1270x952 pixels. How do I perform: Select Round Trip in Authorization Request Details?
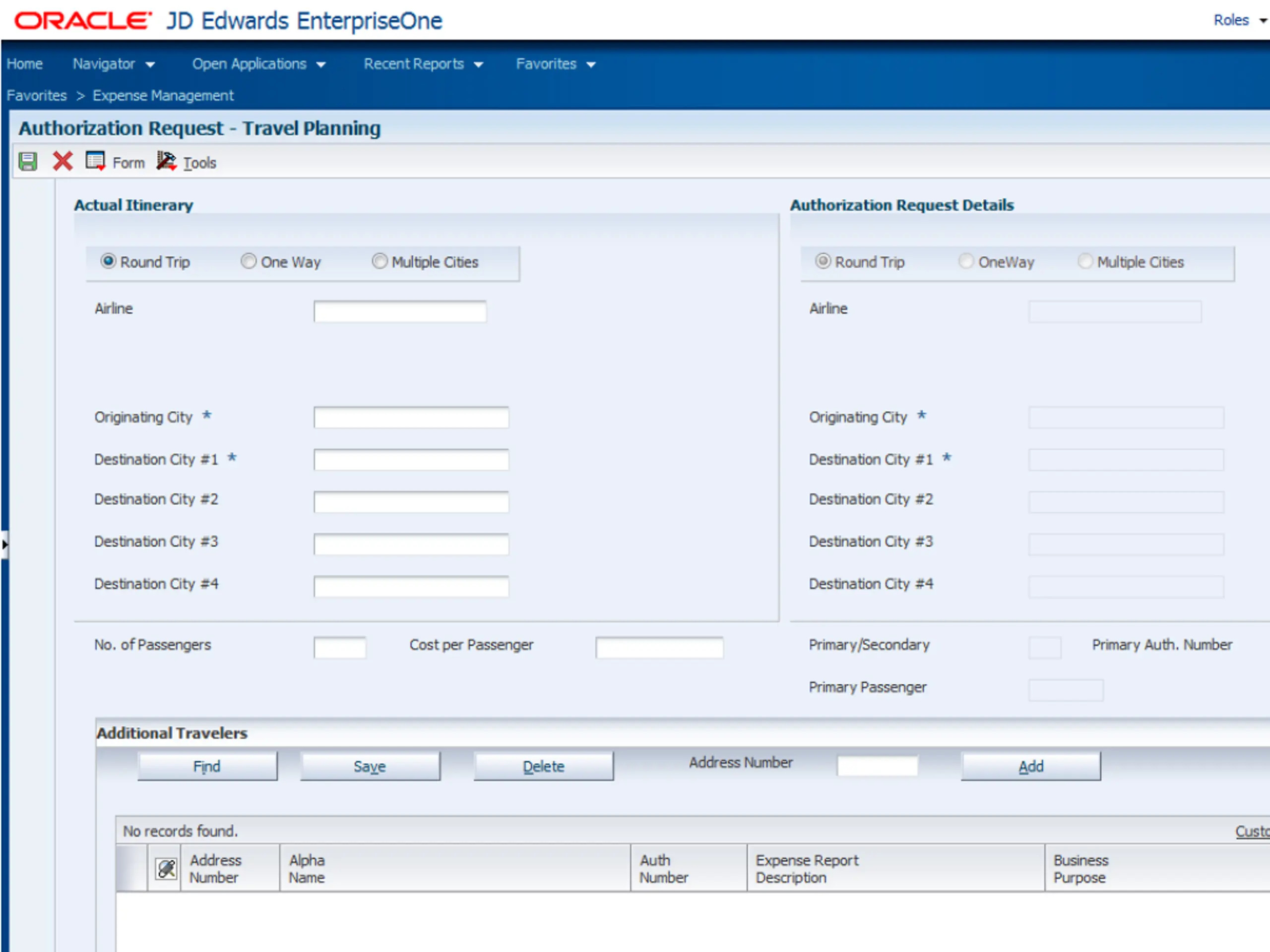pyautogui.click(x=823, y=261)
